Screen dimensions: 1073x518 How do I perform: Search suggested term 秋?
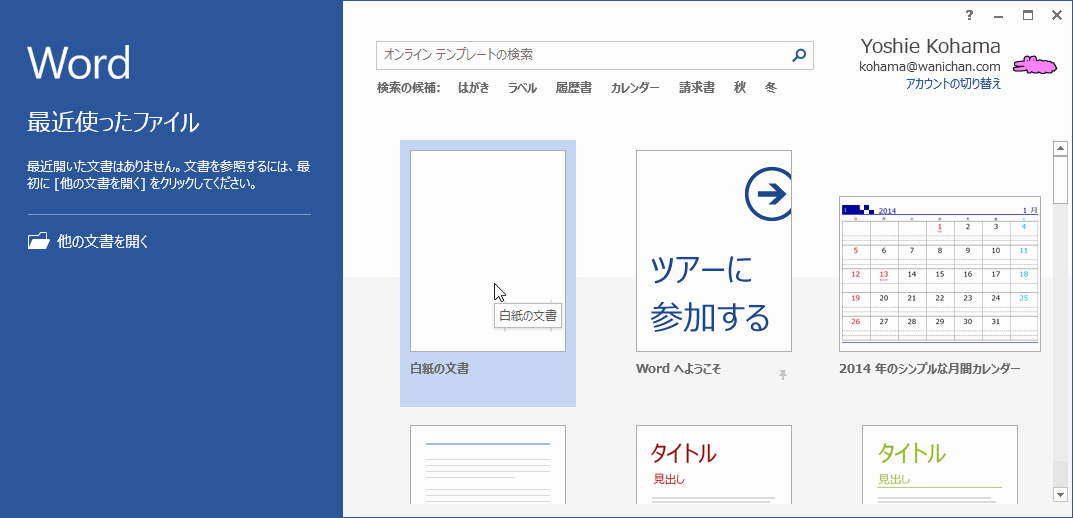coord(740,88)
